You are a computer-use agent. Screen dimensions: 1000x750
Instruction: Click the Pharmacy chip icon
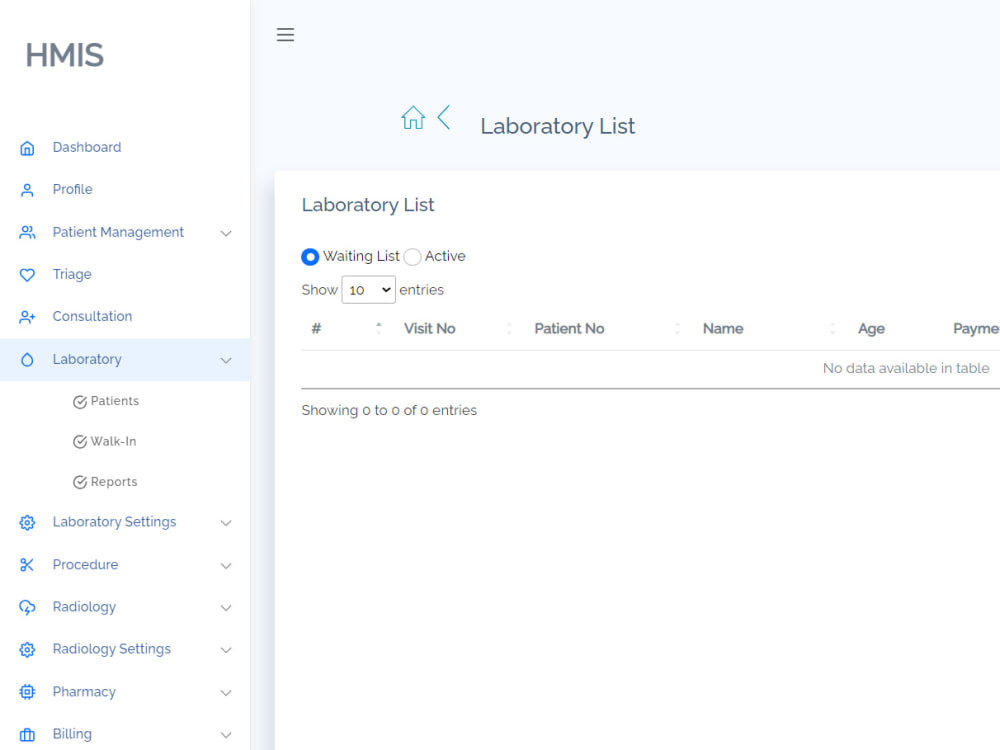[x=27, y=692]
